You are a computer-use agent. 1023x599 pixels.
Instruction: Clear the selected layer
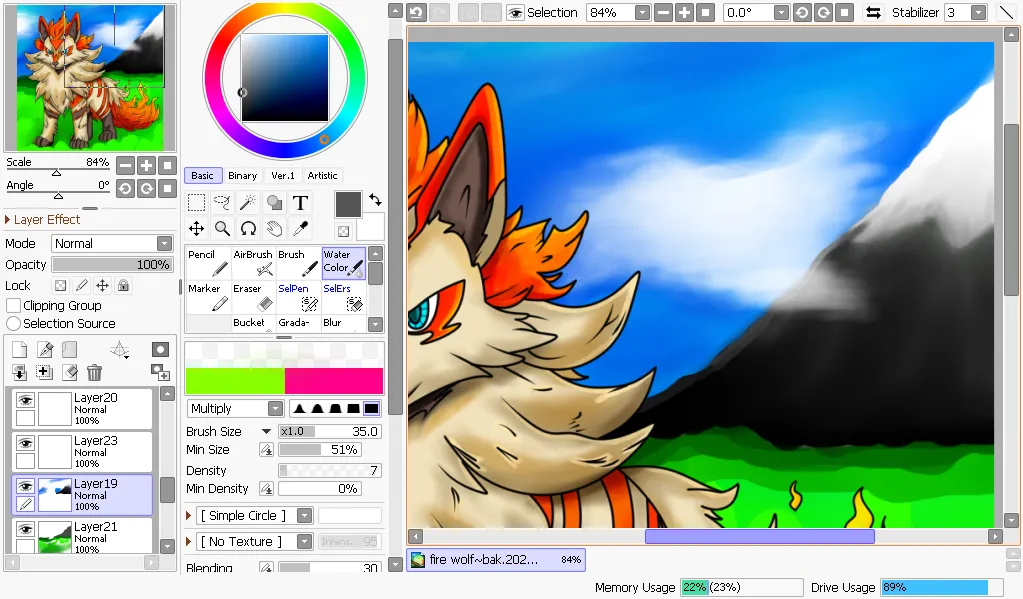(70, 373)
